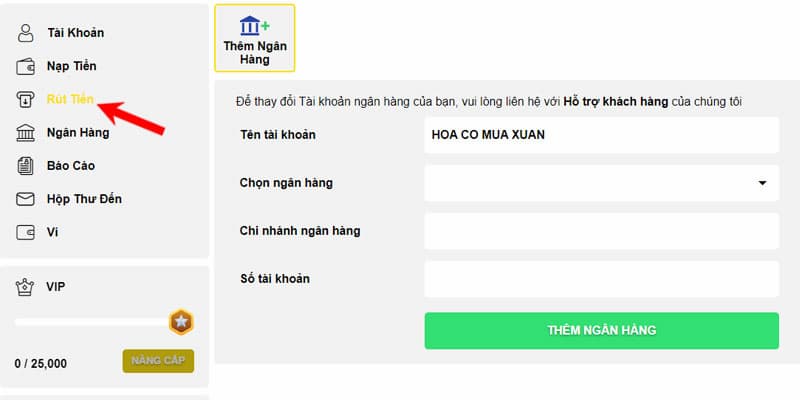This screenshot has width=800, height=400.
Task: Click the Hộp Thư Đến envelope icon
Action: pyautogui.click(x=26, y=199)
